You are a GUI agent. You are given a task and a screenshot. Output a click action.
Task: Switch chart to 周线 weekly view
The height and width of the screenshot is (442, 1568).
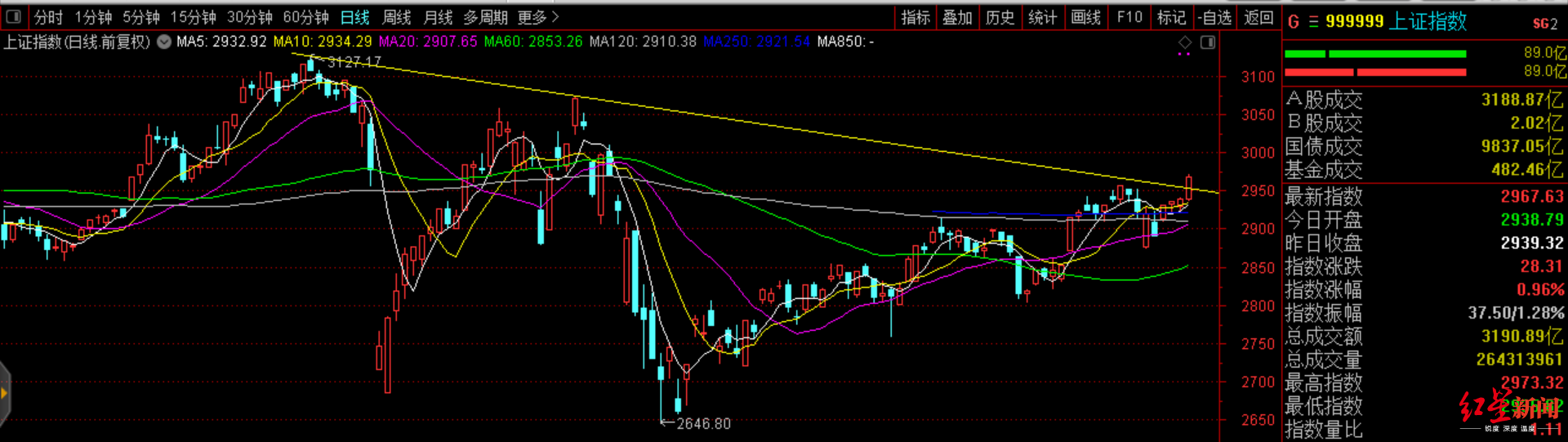tap(397, 17)
